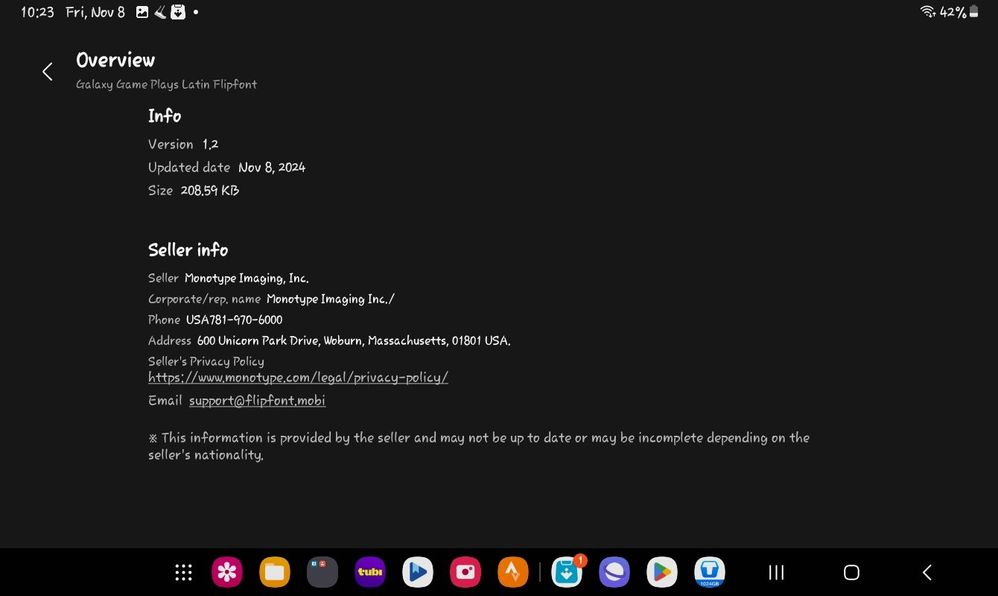Open the monotype.com privacy policy link
The height and width of the screenshot is (596, 998).
click(x=298, y=378)
